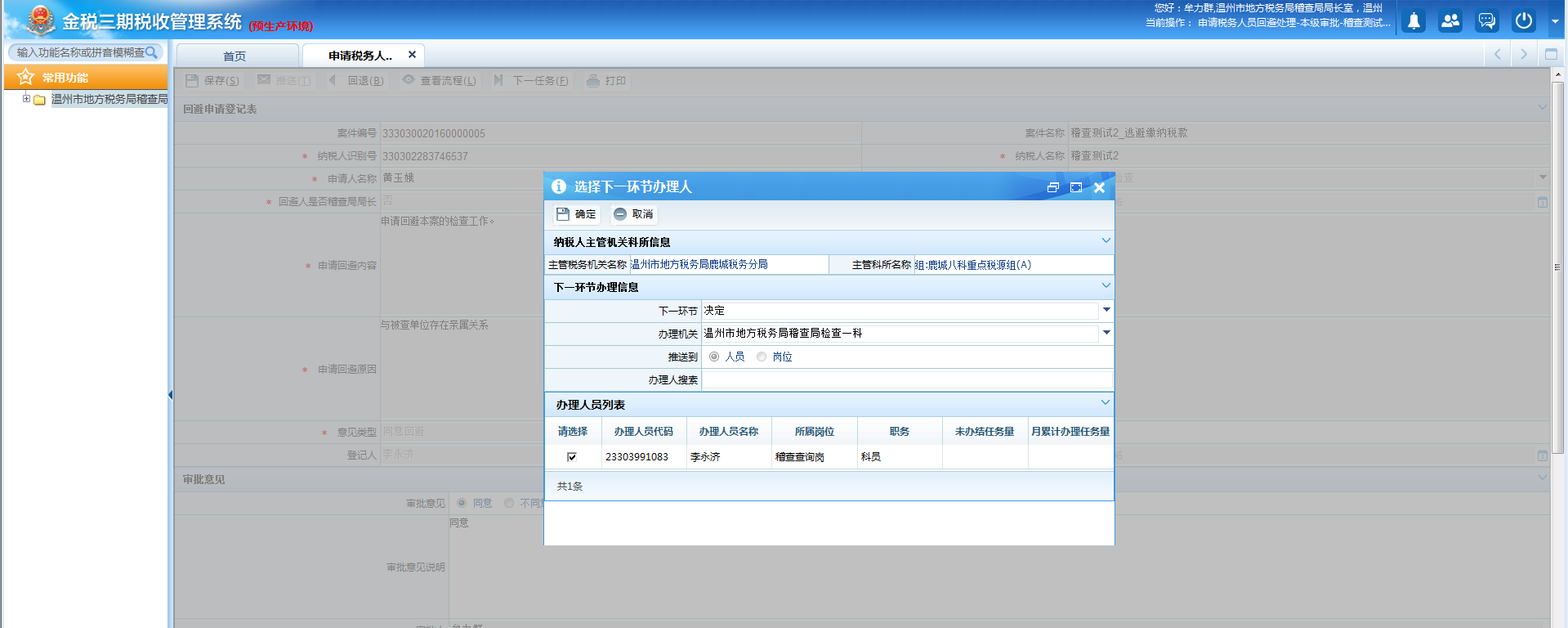The width and height of the screenshot is (1568, 628).
Task: Click the 打印 print toolbar button
Action: 607,81
